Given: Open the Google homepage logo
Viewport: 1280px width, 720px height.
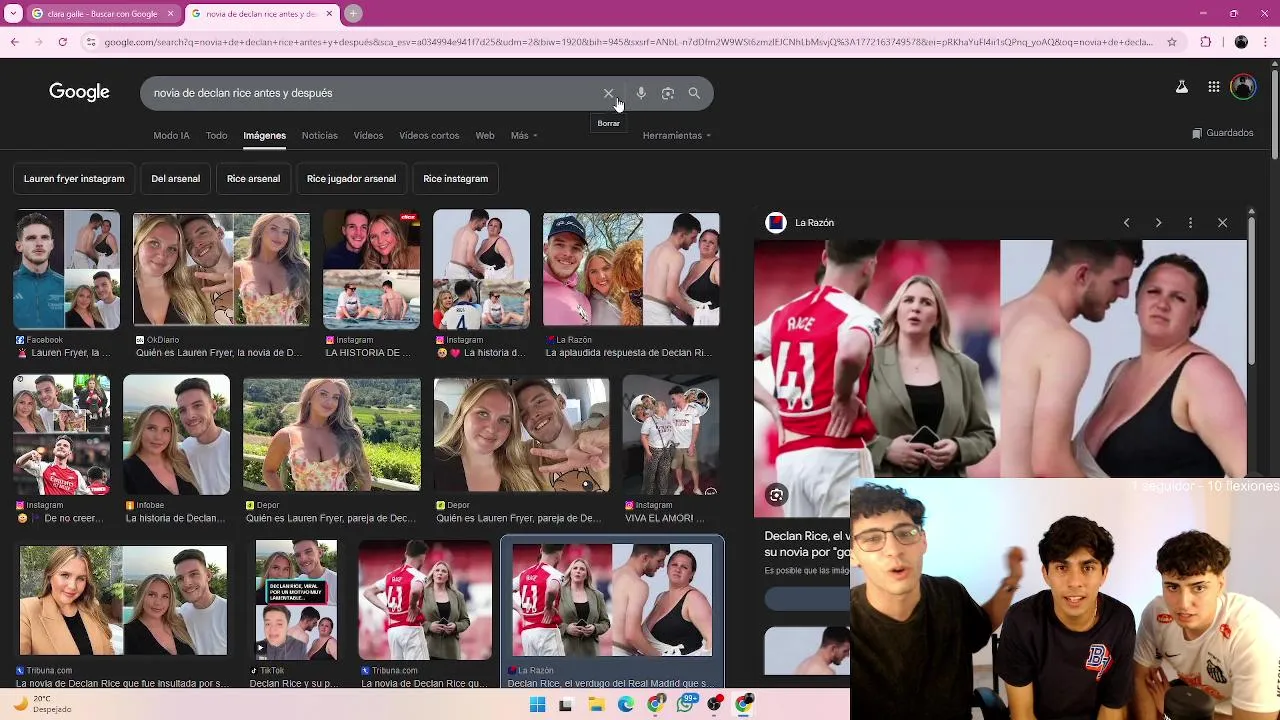Looking at the screenshot, I should 79,92.
